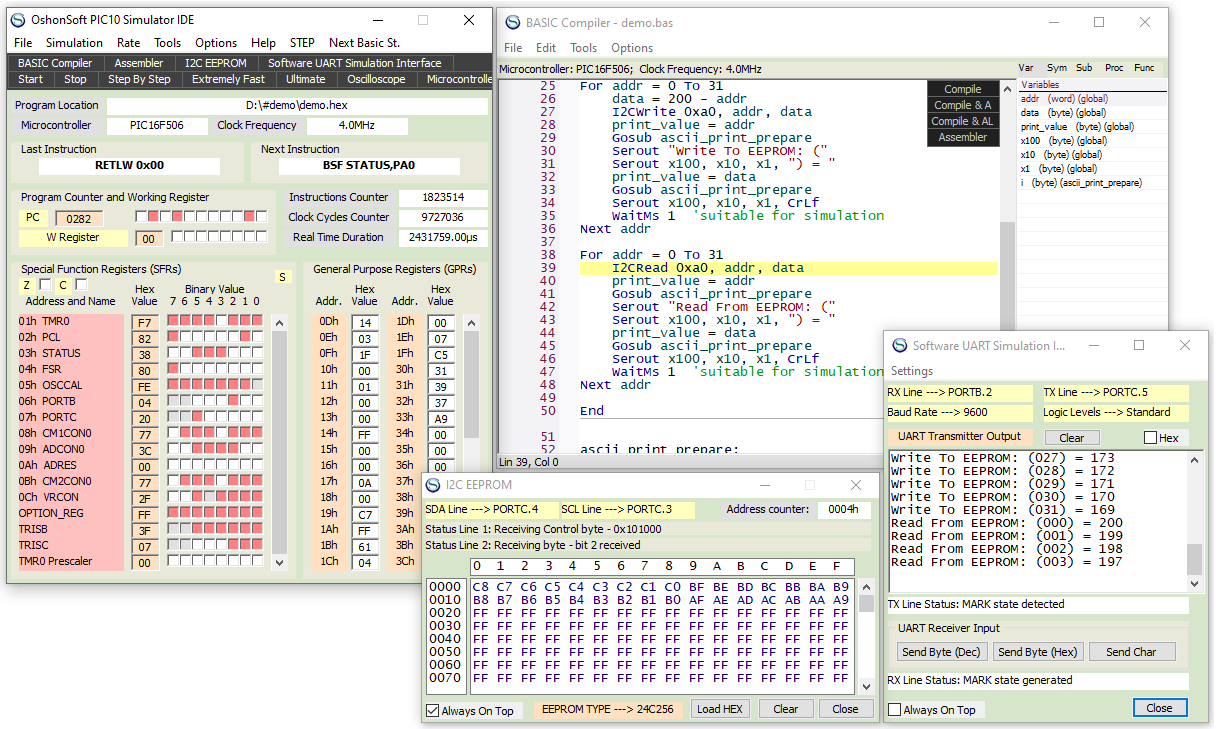The width and height of the screenshot is (1216, 729).
Task: Switch to the Sym tab
Action: (x=1056, y=68)
